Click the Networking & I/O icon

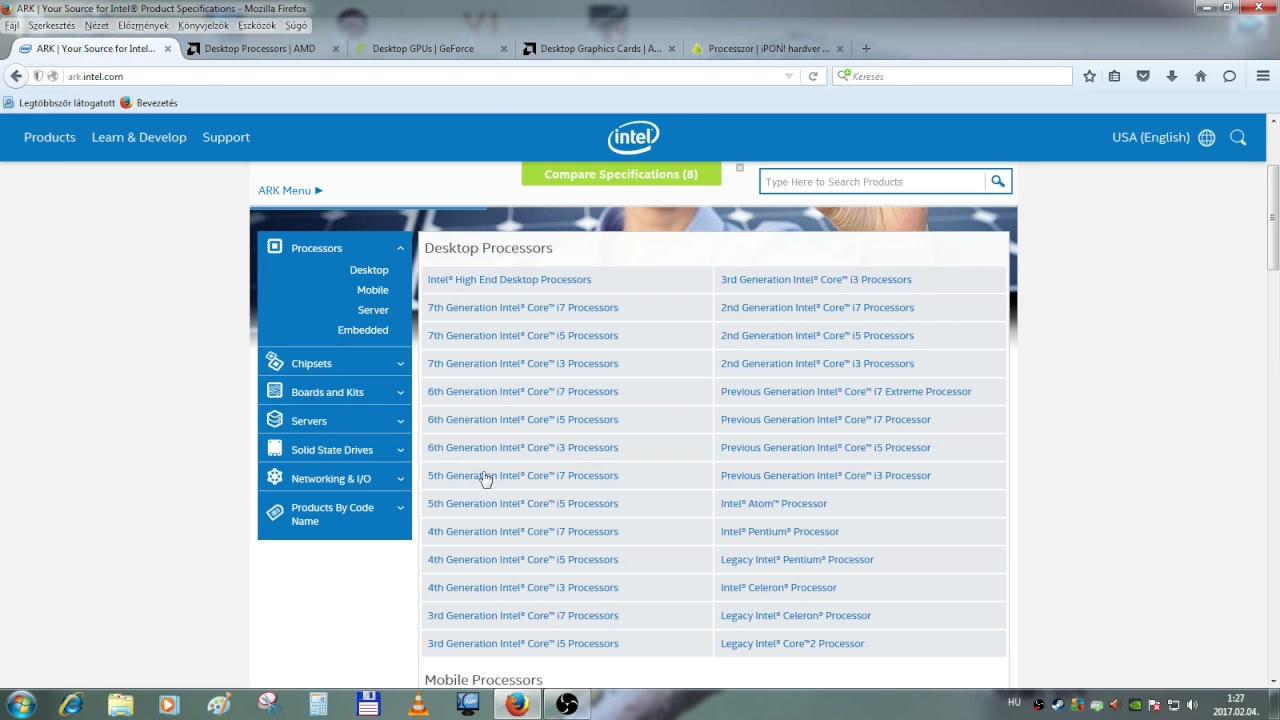coord(275,478)
